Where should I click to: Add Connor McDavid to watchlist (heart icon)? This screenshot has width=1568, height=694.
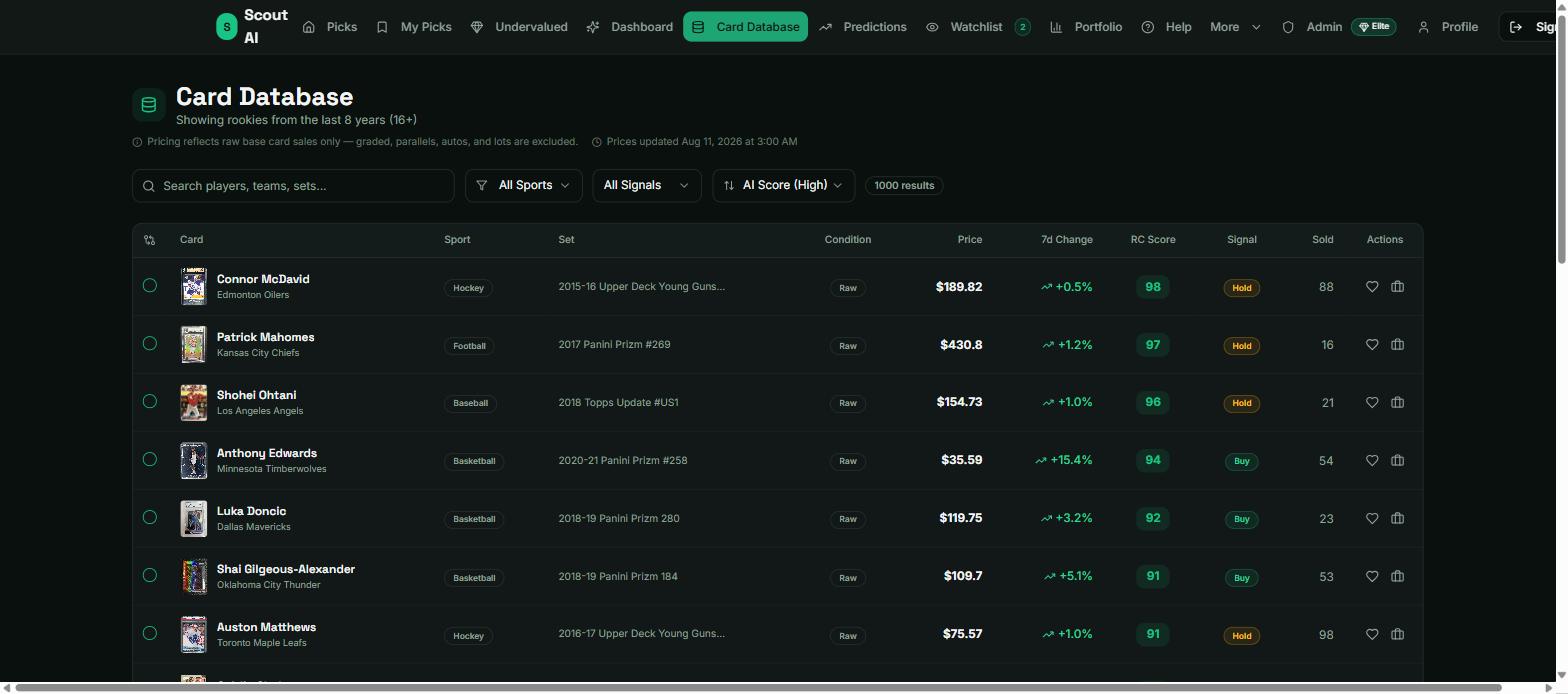coord(1372,287)
